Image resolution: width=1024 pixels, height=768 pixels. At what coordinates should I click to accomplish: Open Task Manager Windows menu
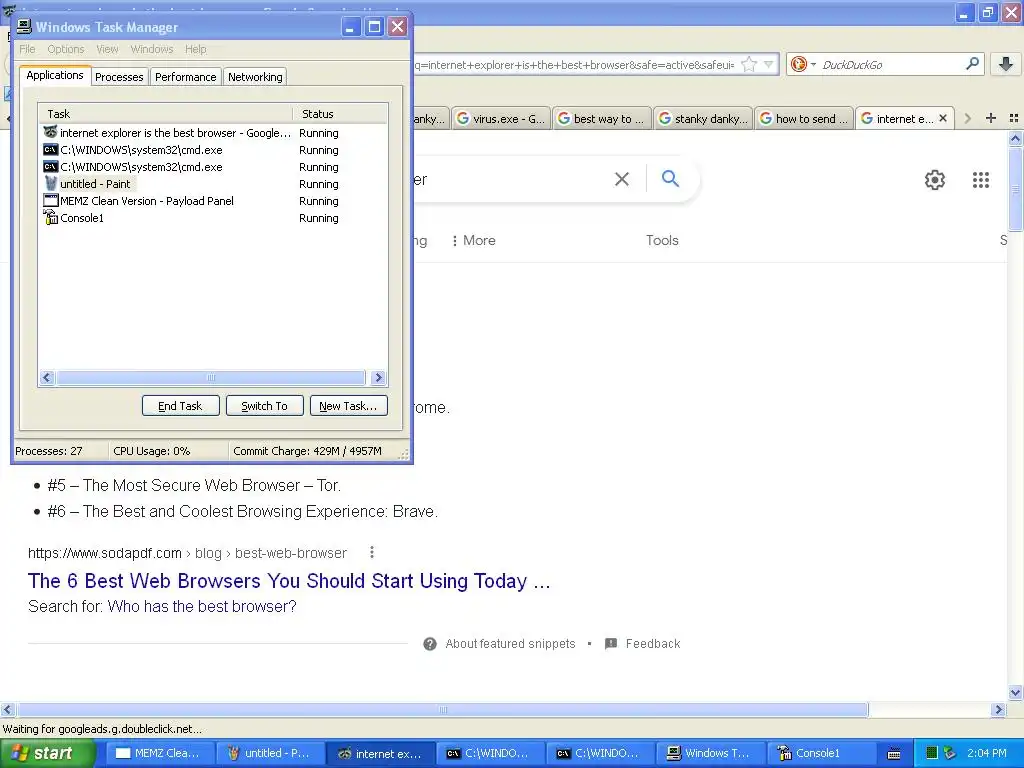(152, 49)
